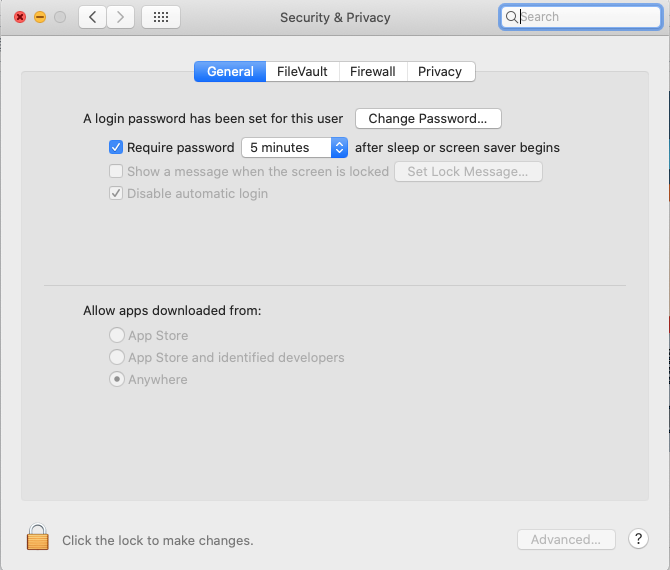Viewport: 670px width, 570px height.
Task: Open the 5 minutes delay dropdown
Action: point(294,147)
